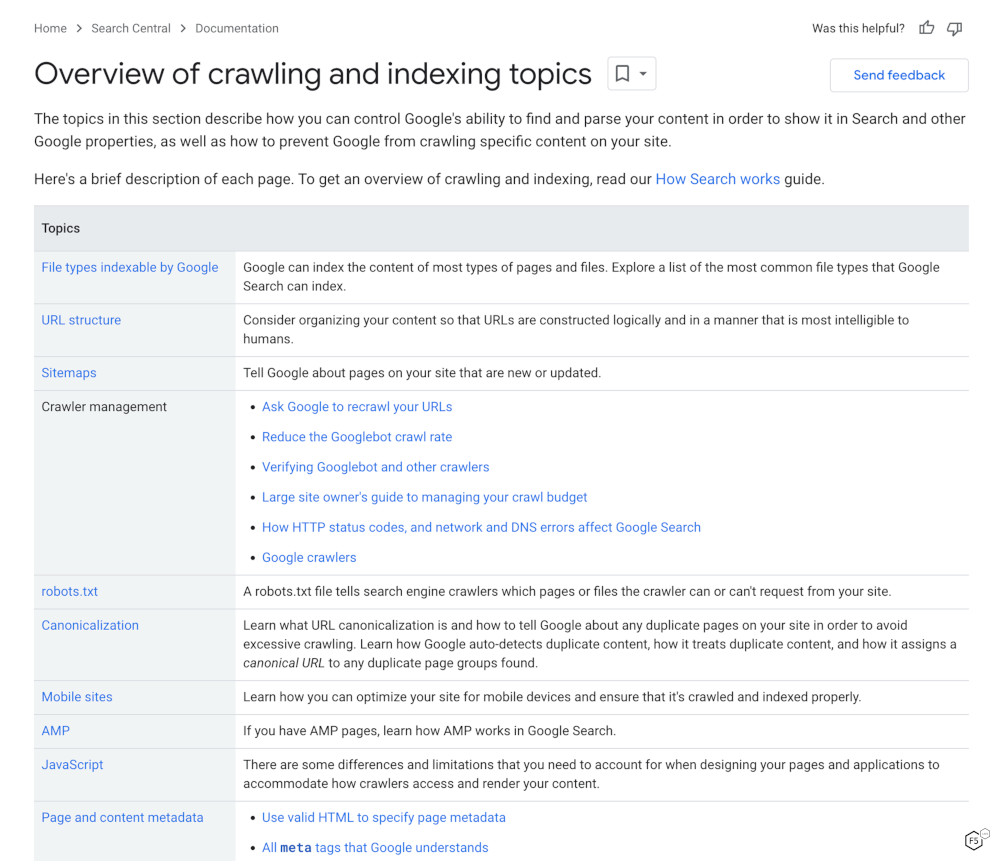Open Search Central breadcrumb item

pyautogui.click(x=131, y=28)
